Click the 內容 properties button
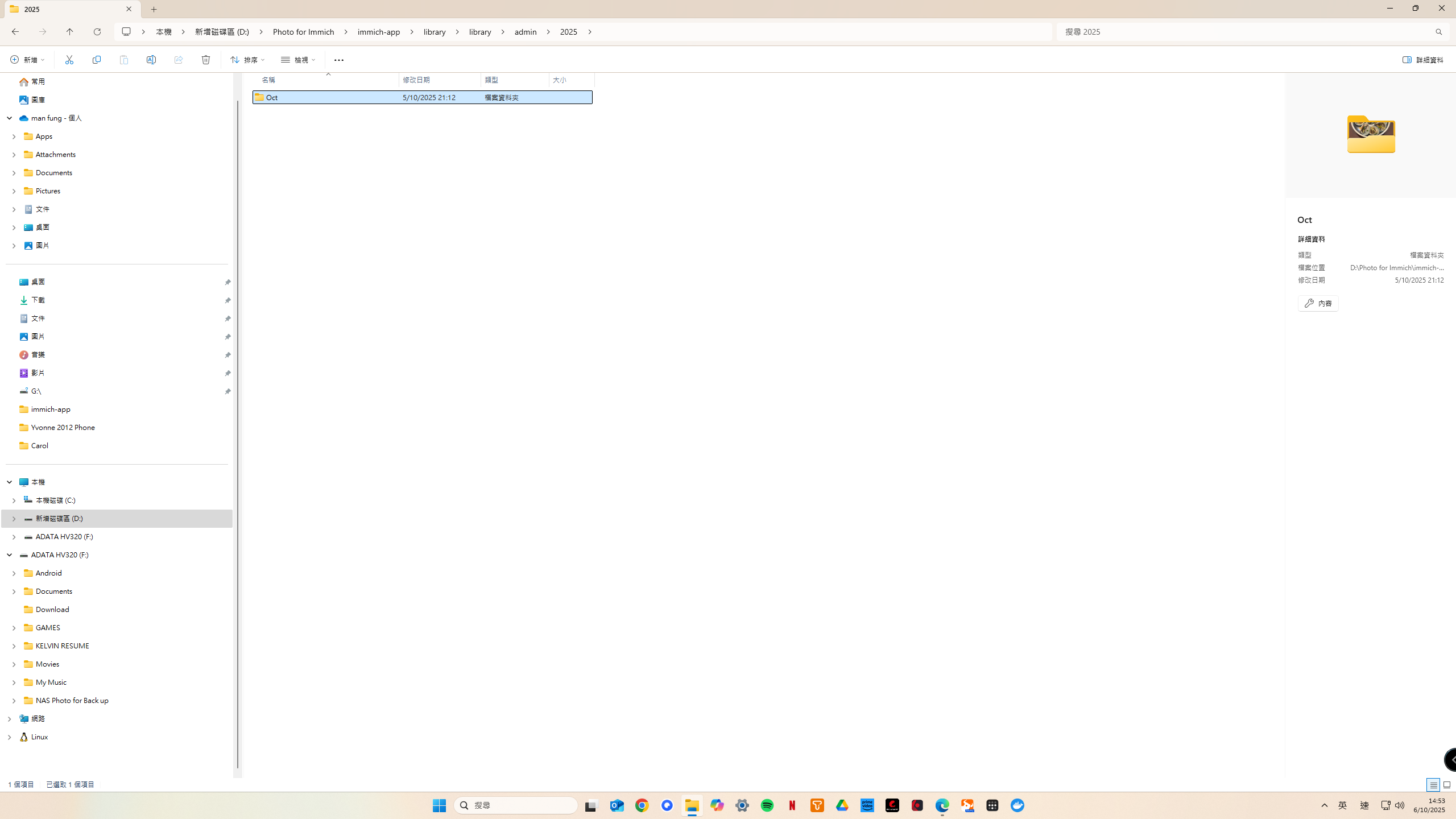1456x819 pixels. coord(1318,303)
